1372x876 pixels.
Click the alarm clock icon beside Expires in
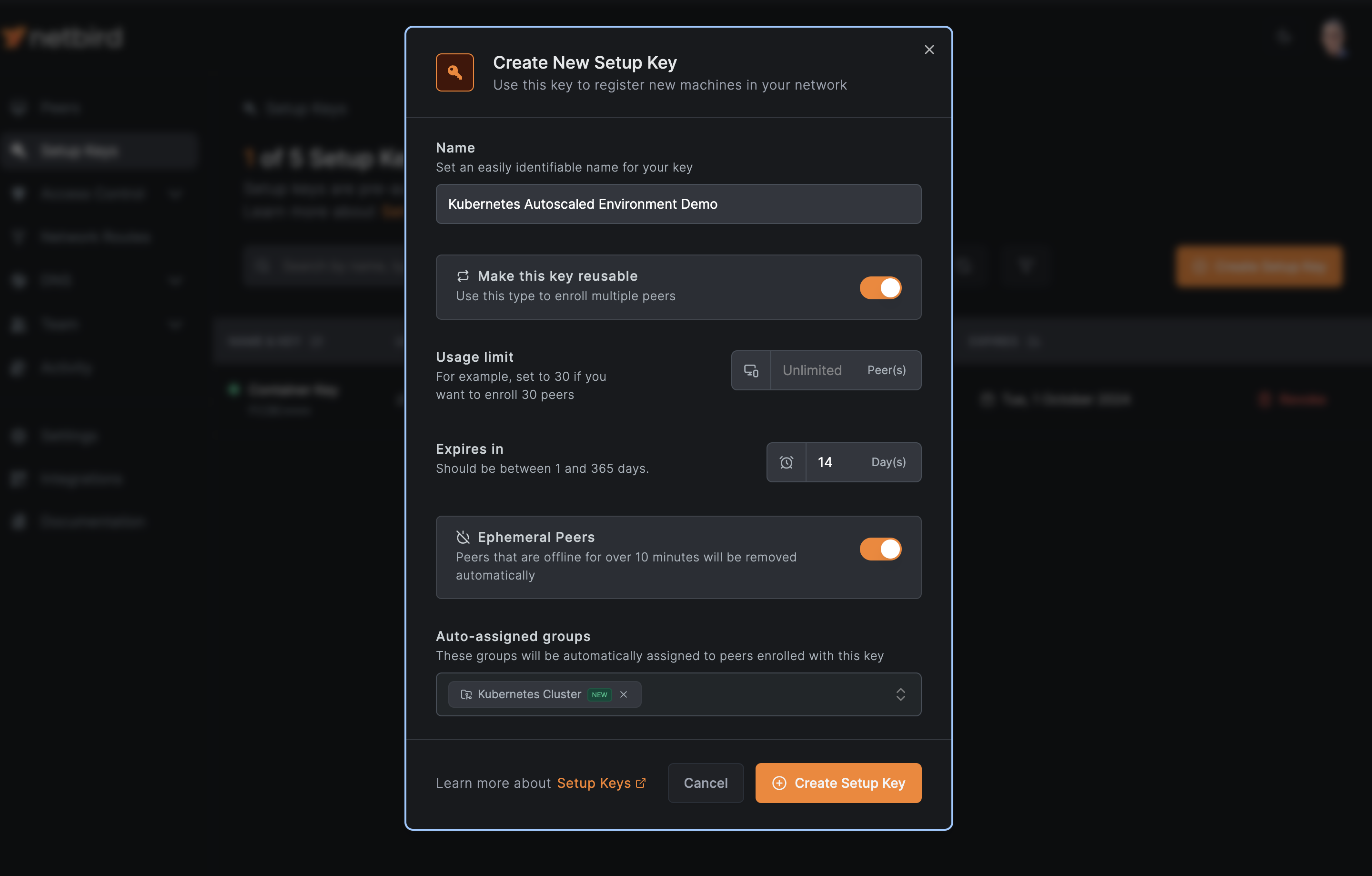(x=786, y=462)
